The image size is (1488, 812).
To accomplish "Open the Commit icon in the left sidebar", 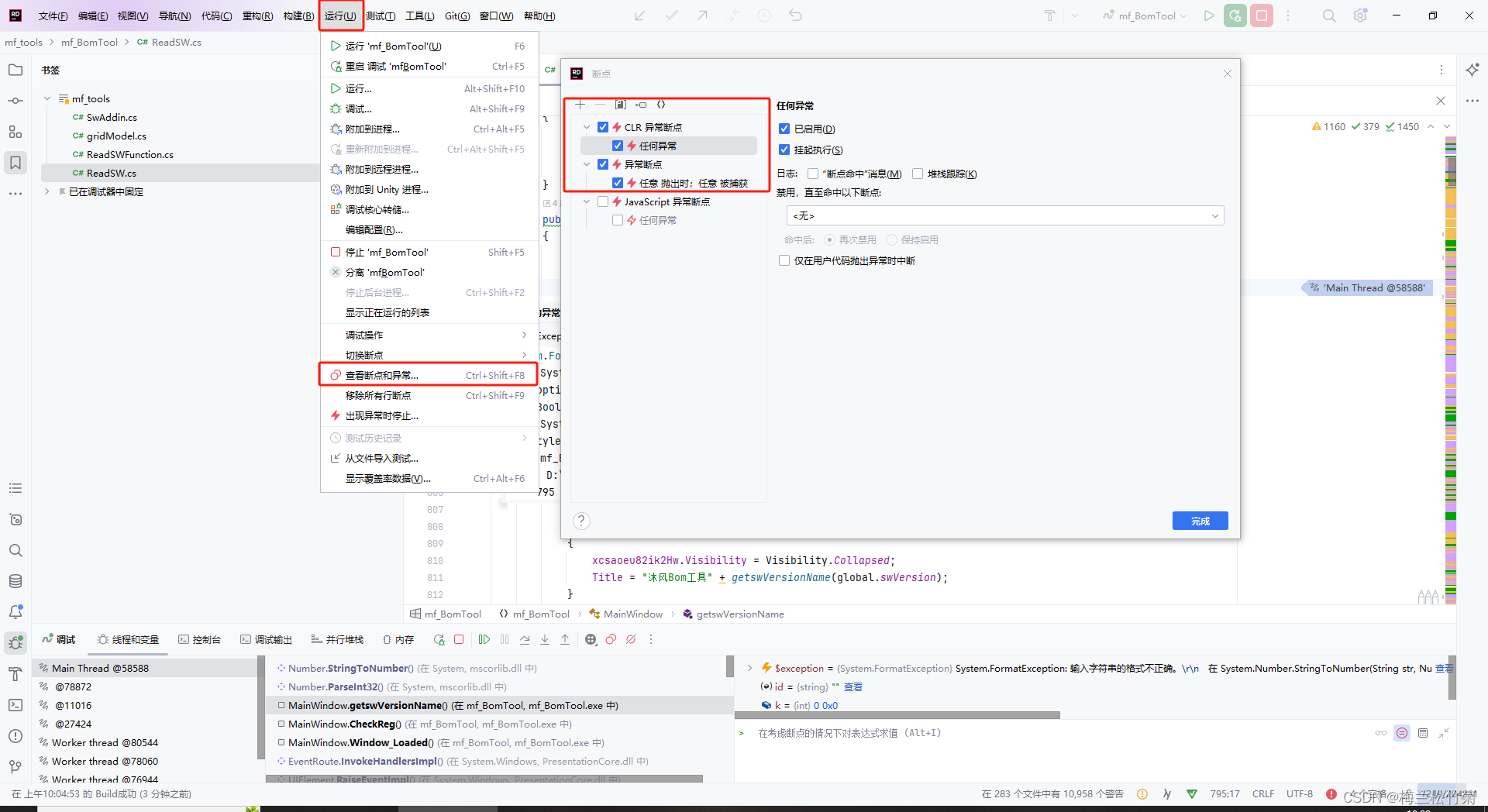I will click(15, 101).
